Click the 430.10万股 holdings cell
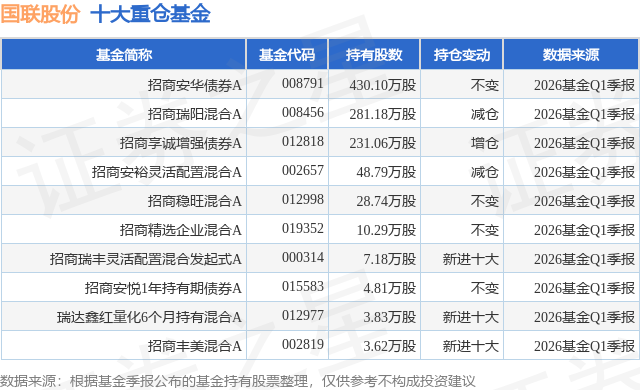This screenshot has width=640, height=390. 382,85
